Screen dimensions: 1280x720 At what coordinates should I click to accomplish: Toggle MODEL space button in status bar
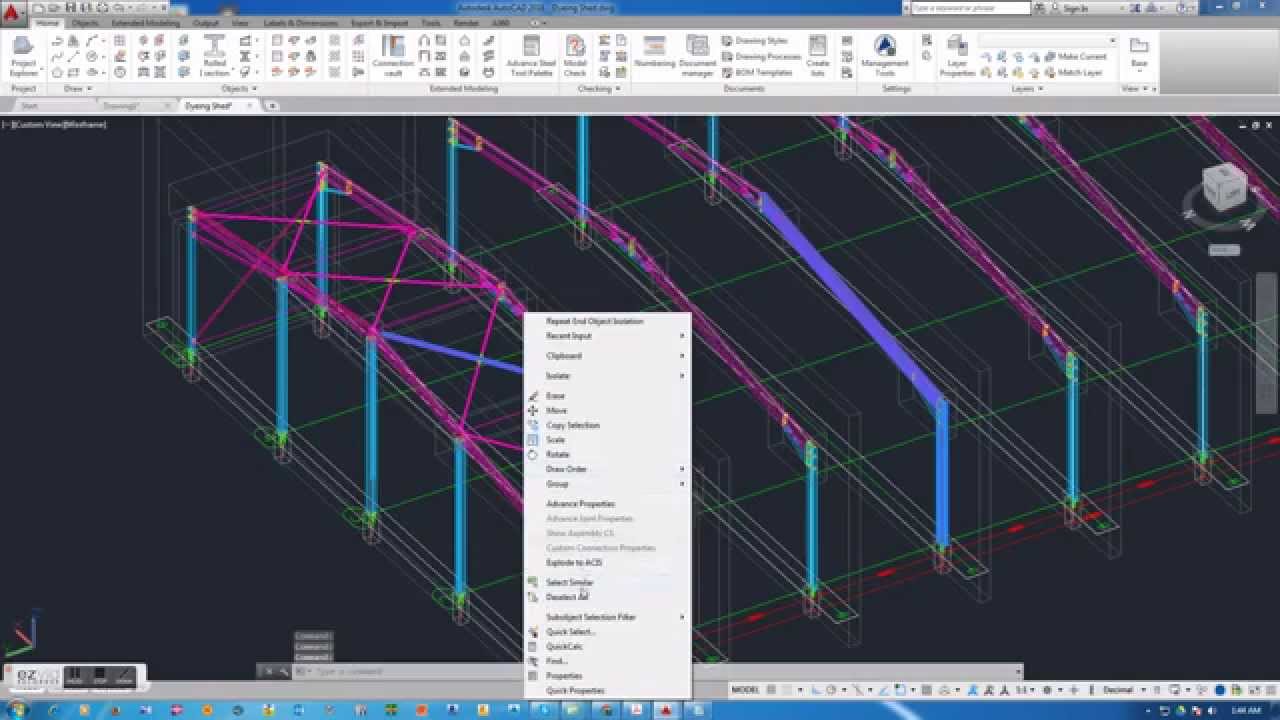(745, 690)
